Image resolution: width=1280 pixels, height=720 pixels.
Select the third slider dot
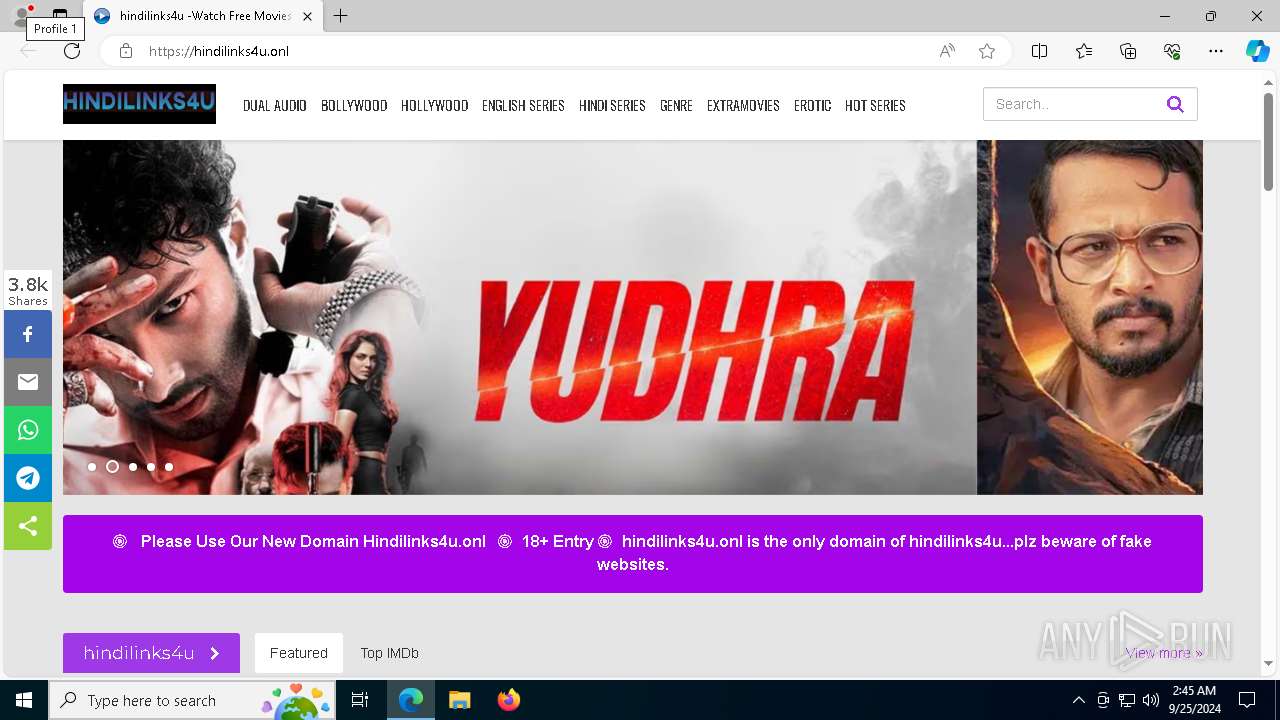point(133,467)
